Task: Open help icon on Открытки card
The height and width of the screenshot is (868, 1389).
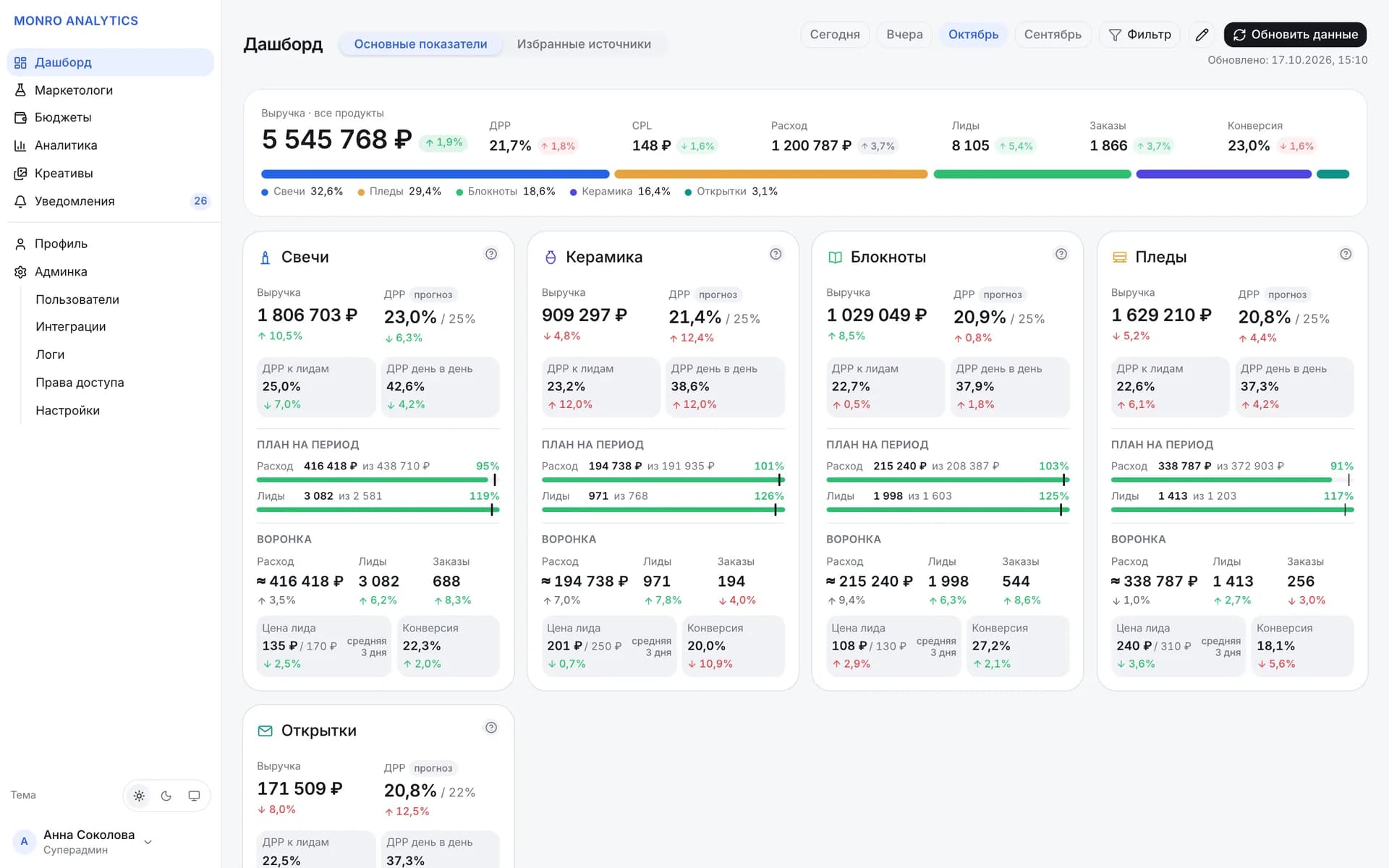Action: pos(491,728)
